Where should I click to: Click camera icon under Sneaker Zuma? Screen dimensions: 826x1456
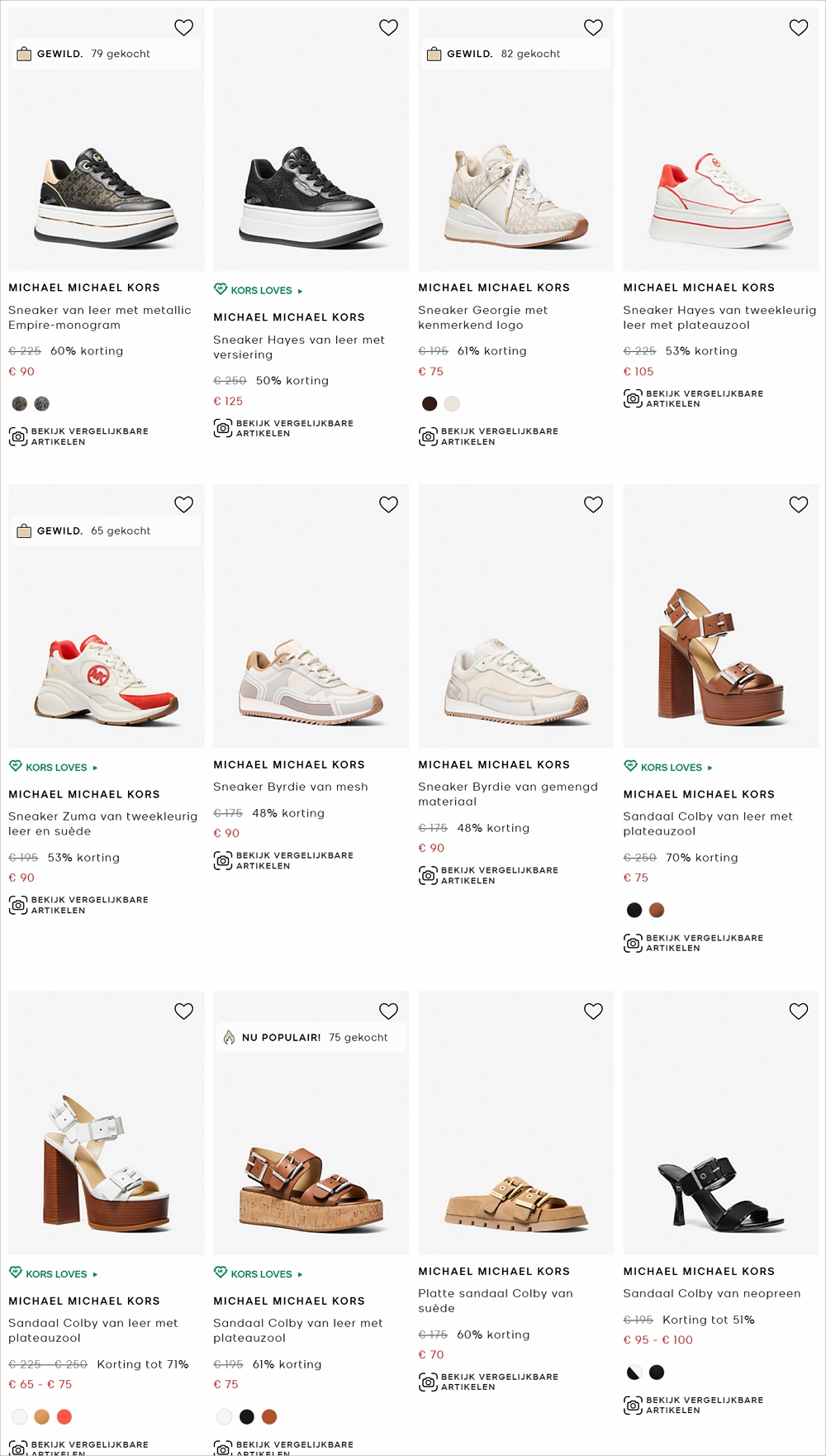(18, 905)
